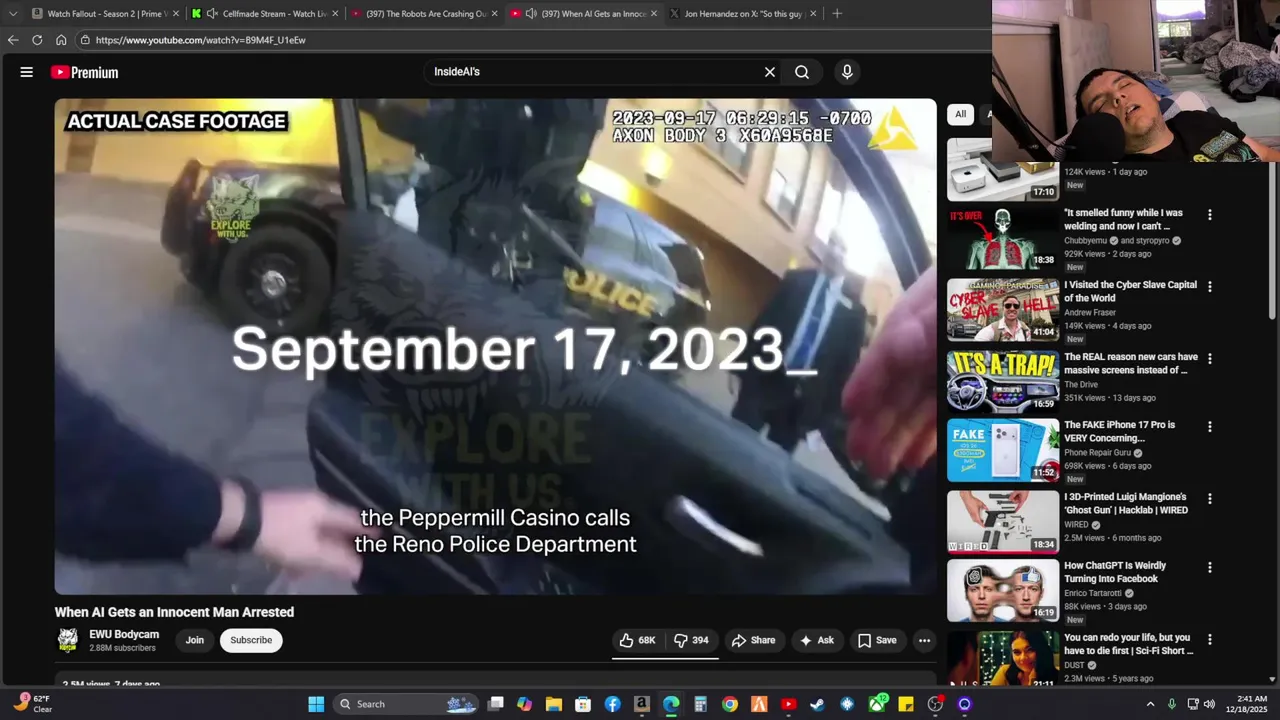
Task: Open Microsoft Store from taskbar
Action: click(x=583, y=704)
